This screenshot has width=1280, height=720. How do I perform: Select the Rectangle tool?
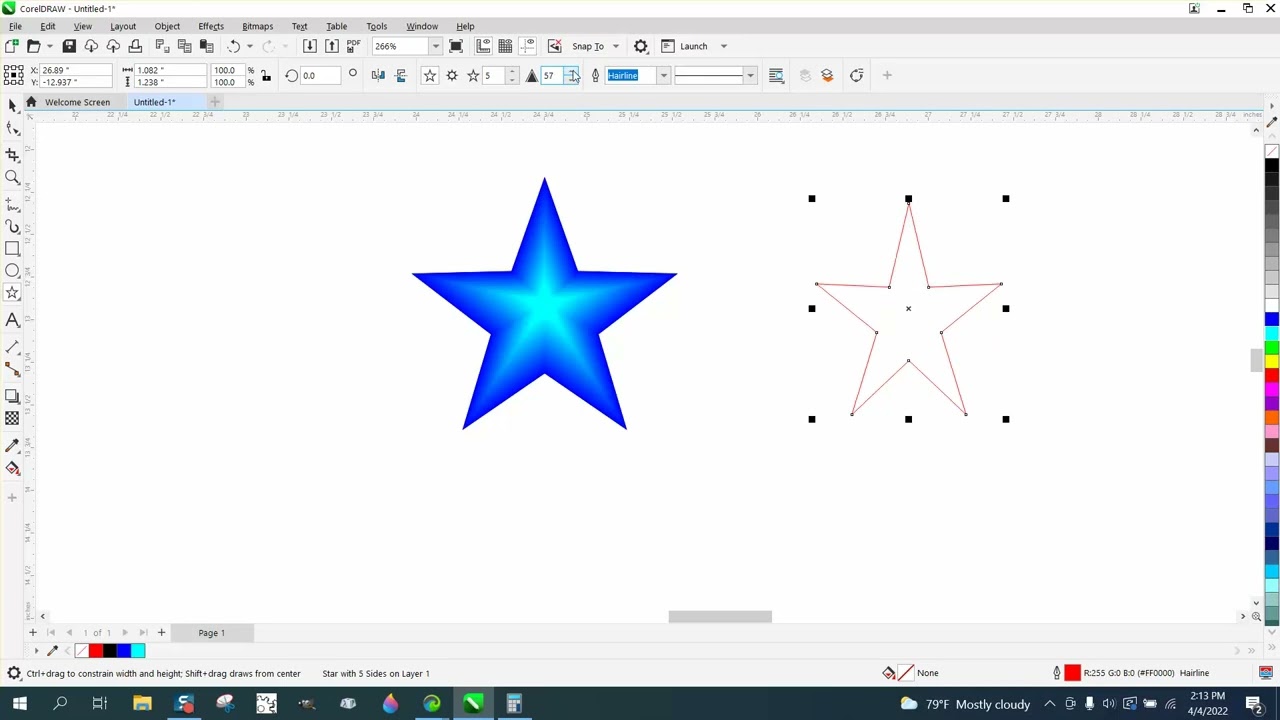point(12,249)
